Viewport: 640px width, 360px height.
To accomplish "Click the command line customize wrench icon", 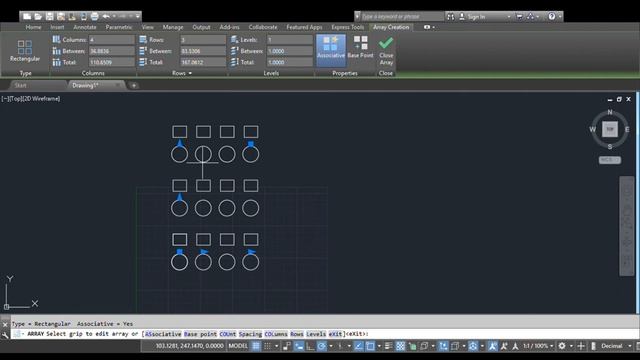I will click(5, 335).
